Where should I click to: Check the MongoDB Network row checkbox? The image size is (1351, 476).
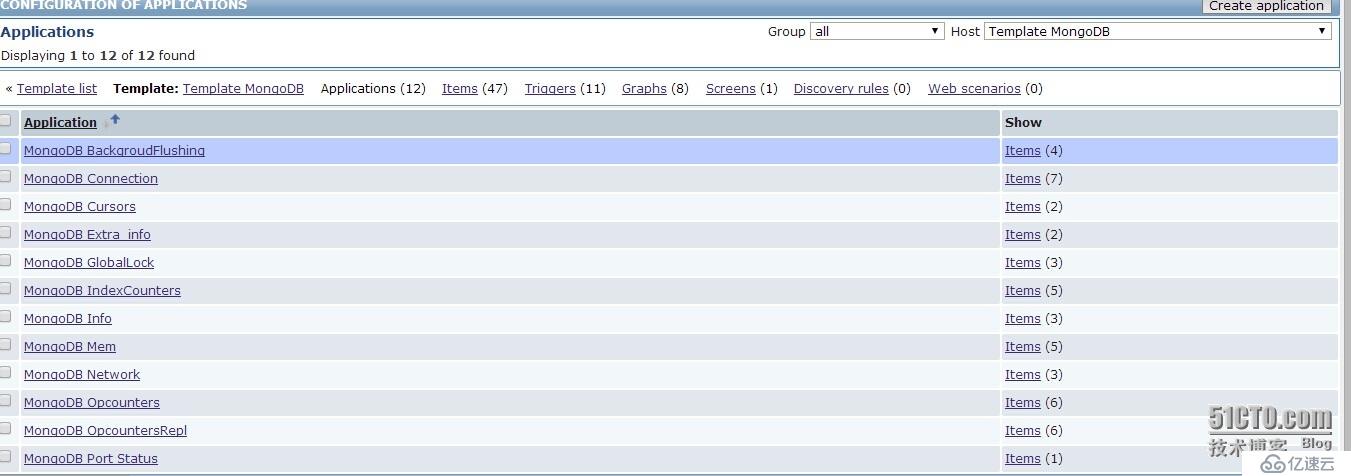tap(6, 372)
